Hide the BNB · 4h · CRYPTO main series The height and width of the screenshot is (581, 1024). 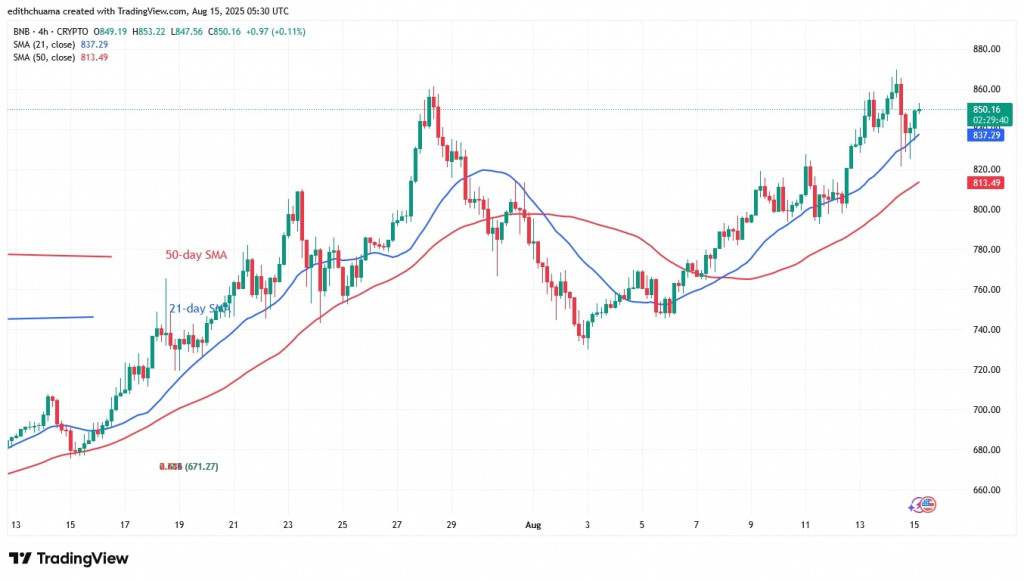[x=22, y=31]
